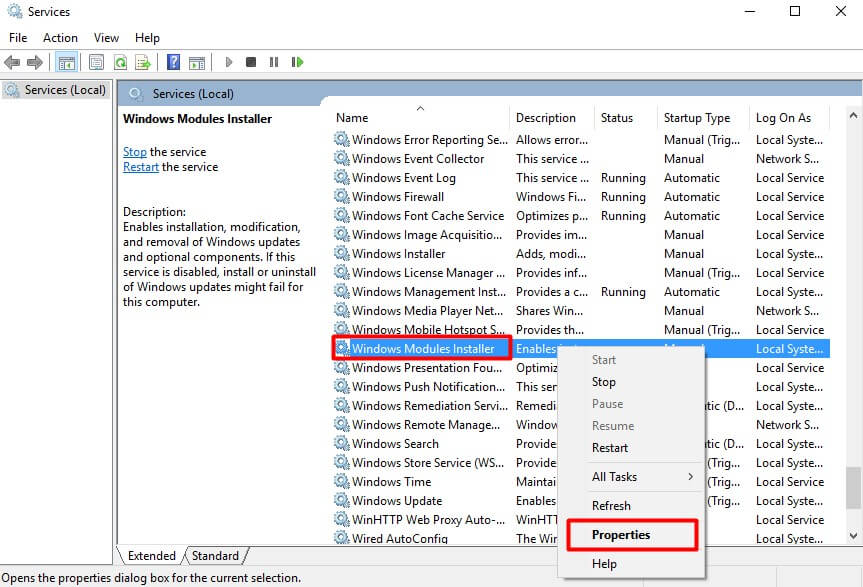Screen dimensions: 863x587
Task: Click gear icon beside Windows Update
Action: pos(342,500)
